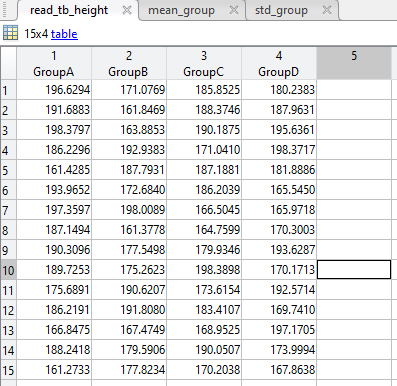Screen dimensions: 397x386
Task: Click cell with value 164.7599
Action: click(x=204, y=230)
